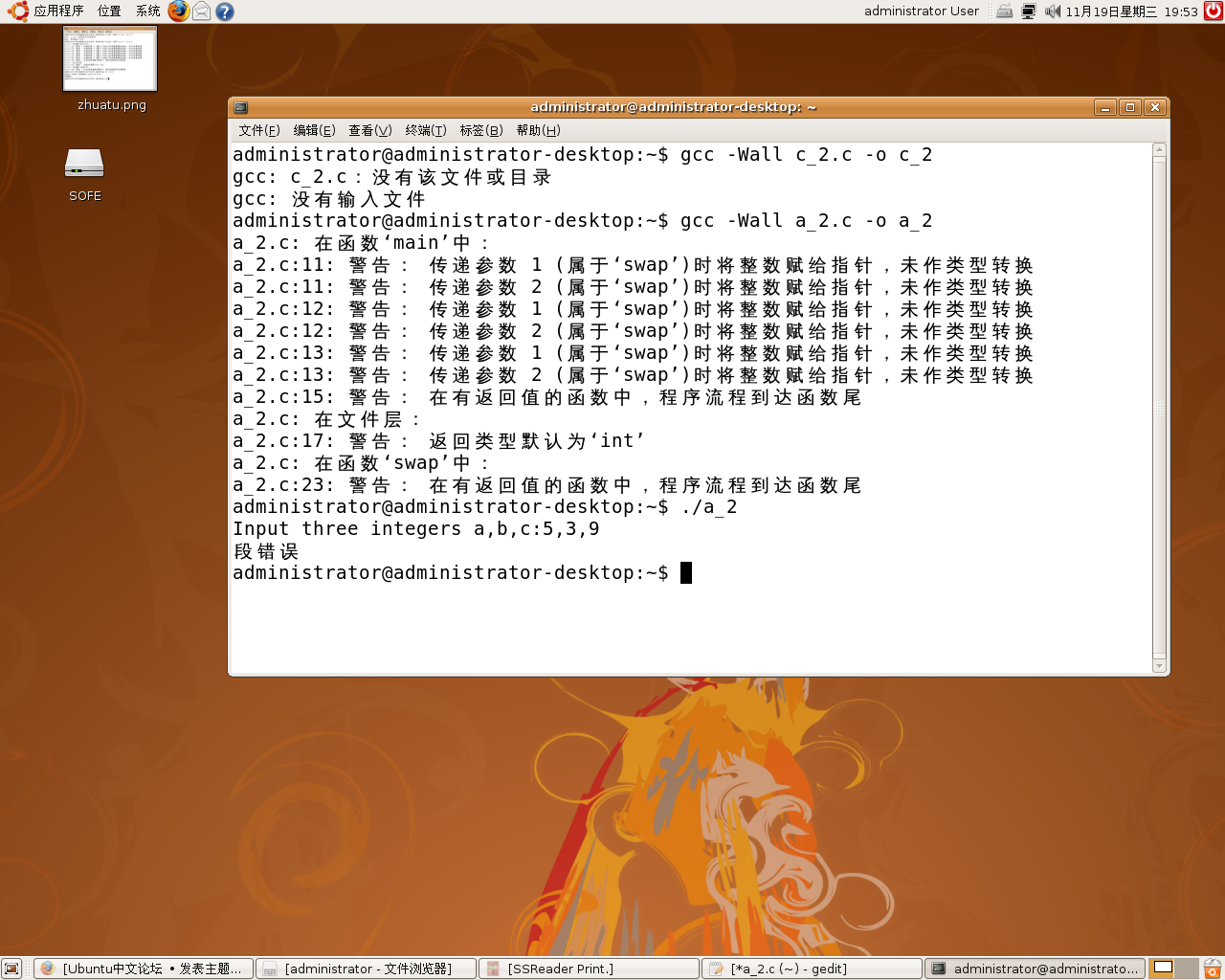Click the 'gcc: 没有输入文件' line
Screen dimensions: 1225x980
[x=329, y=199]
